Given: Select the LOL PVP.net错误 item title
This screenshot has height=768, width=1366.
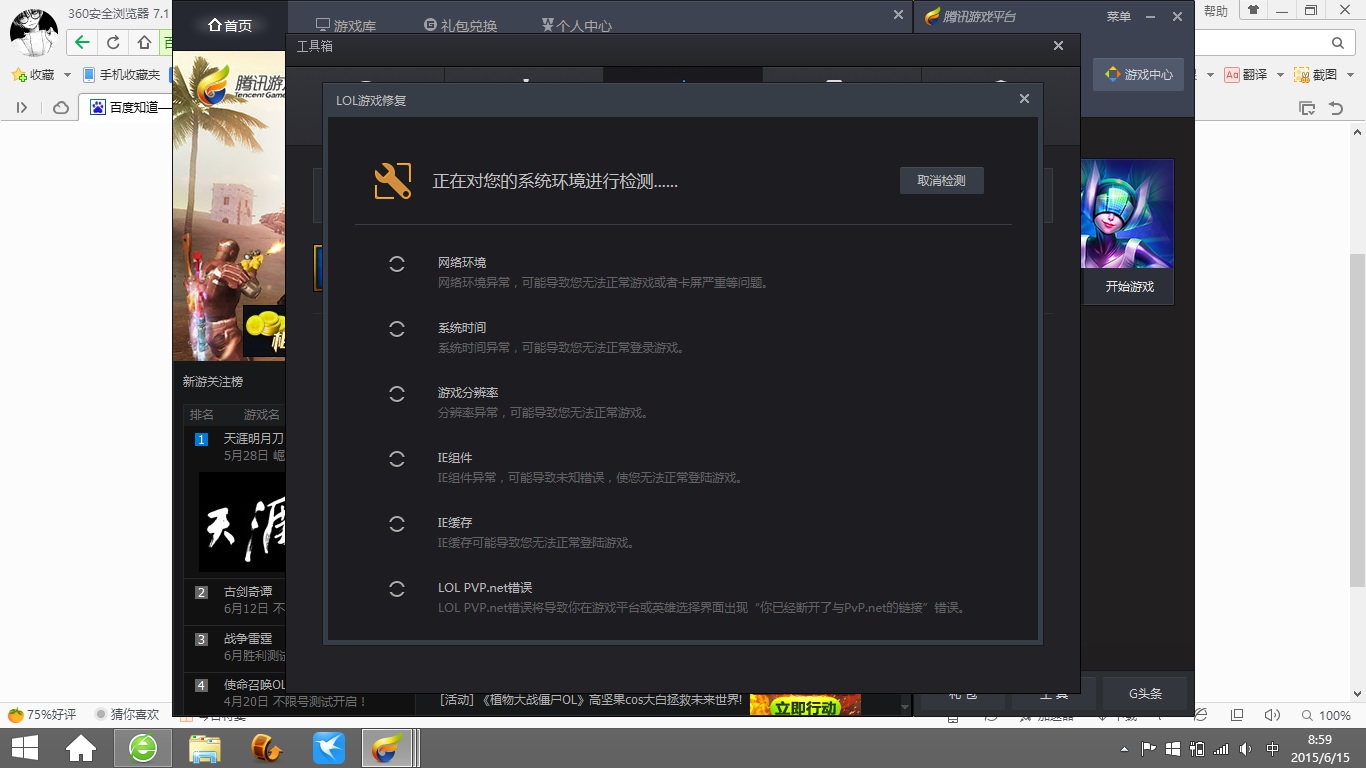Looking at the screenshot, I should click(x=485, y=588).
